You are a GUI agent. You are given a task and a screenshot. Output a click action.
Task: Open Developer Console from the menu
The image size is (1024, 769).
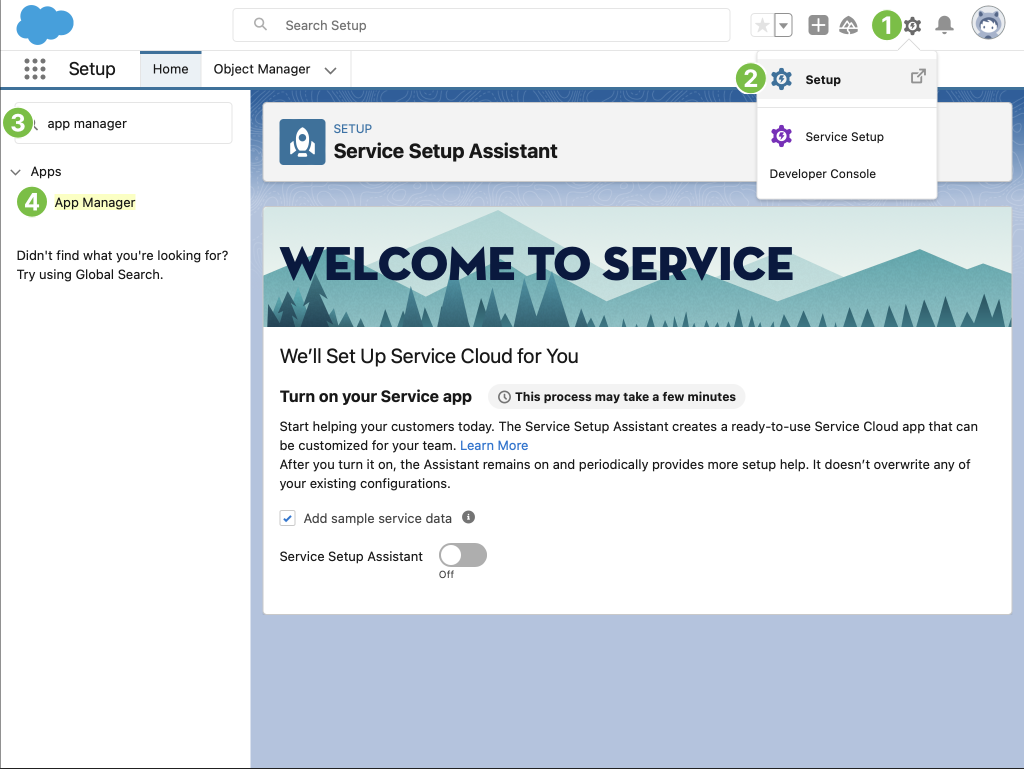click(x=822, y=174)
